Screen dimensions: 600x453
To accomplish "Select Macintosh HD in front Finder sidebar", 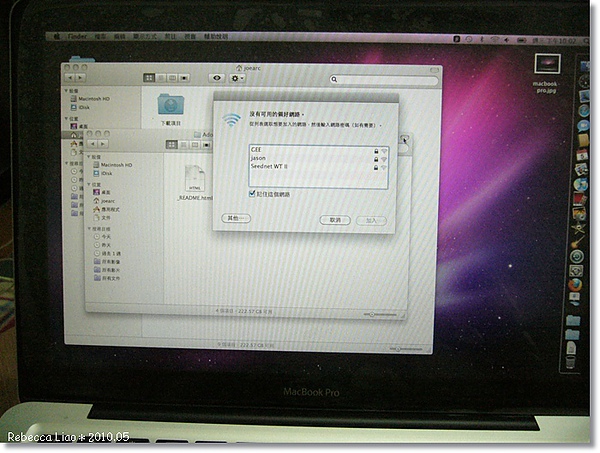I will pyautogui.click(x=113, y=165).
